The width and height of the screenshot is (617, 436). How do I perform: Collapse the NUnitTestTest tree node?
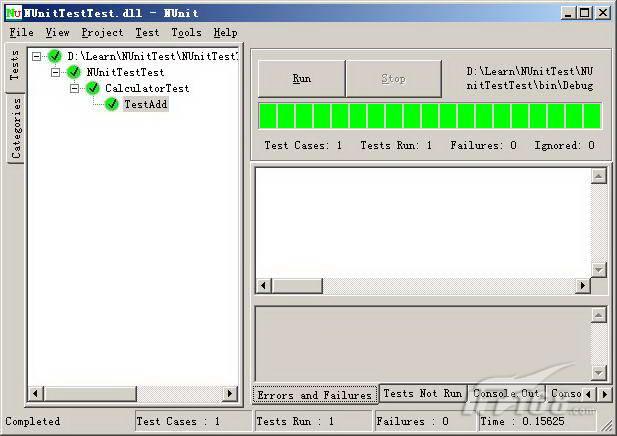[x=55, y=72]
